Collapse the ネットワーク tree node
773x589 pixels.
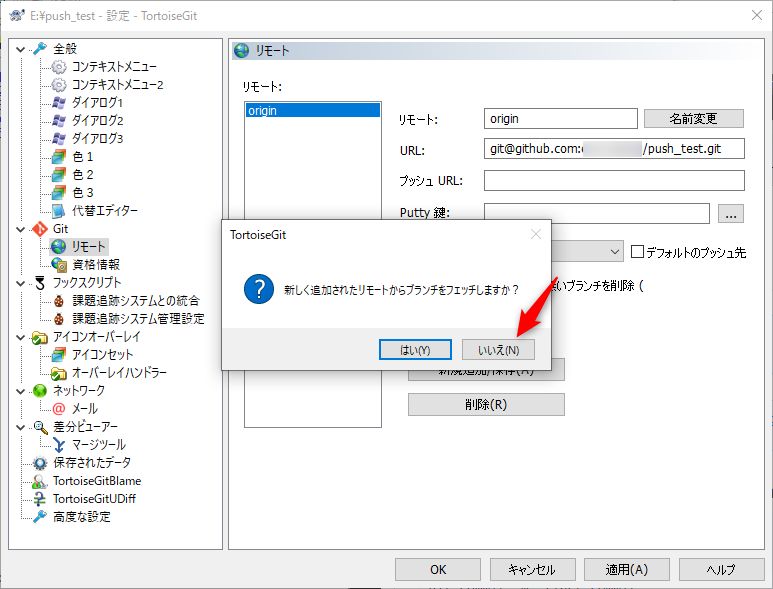pos(21,391)
